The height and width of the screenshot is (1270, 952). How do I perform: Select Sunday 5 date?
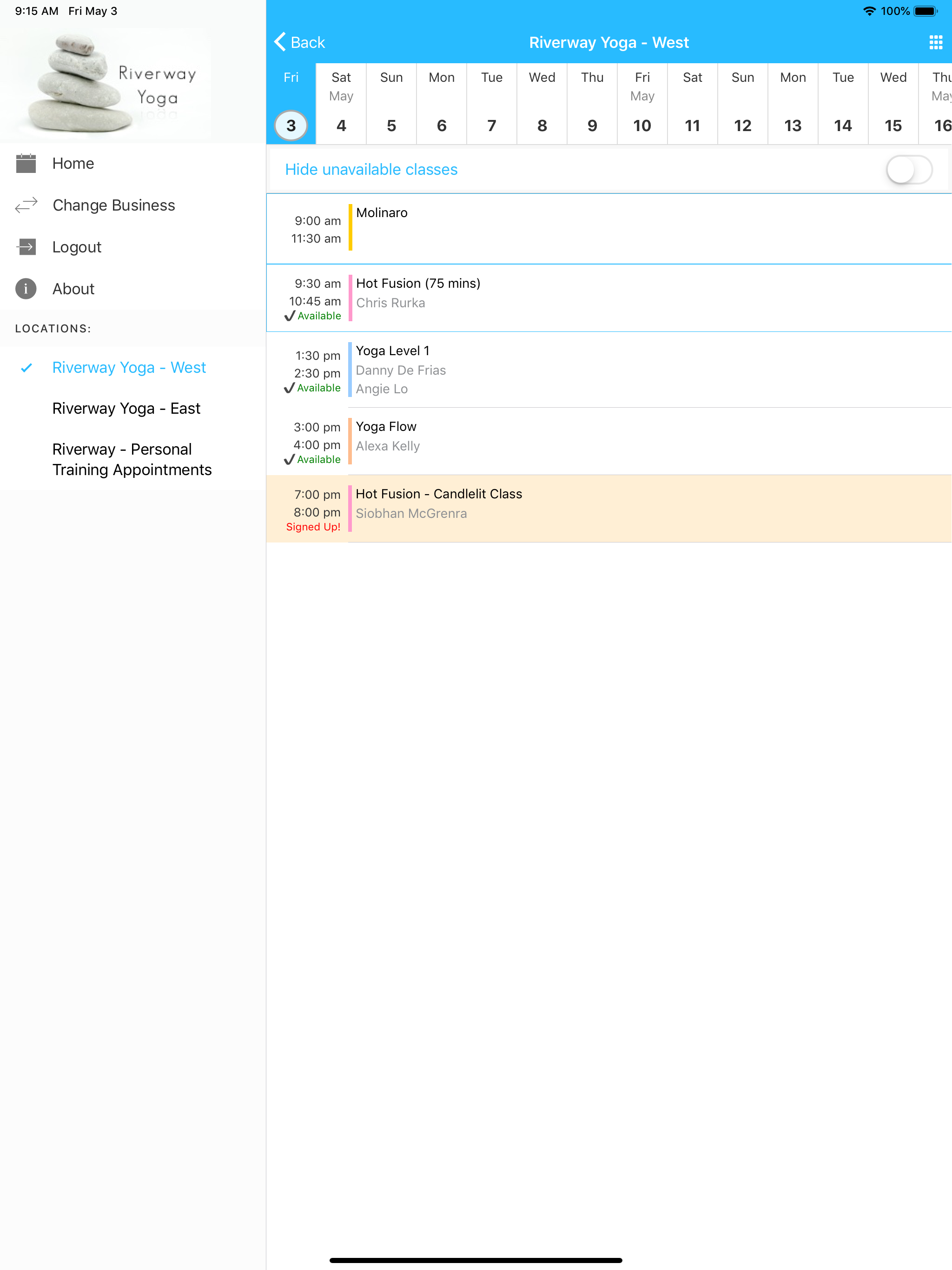tap(391, 103)
